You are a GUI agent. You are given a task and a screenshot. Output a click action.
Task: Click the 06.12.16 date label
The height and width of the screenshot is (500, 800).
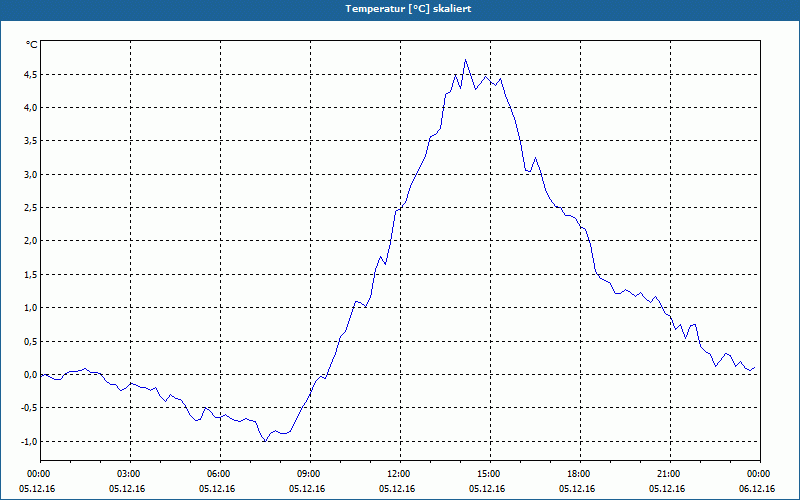click(x=757, y=489)
